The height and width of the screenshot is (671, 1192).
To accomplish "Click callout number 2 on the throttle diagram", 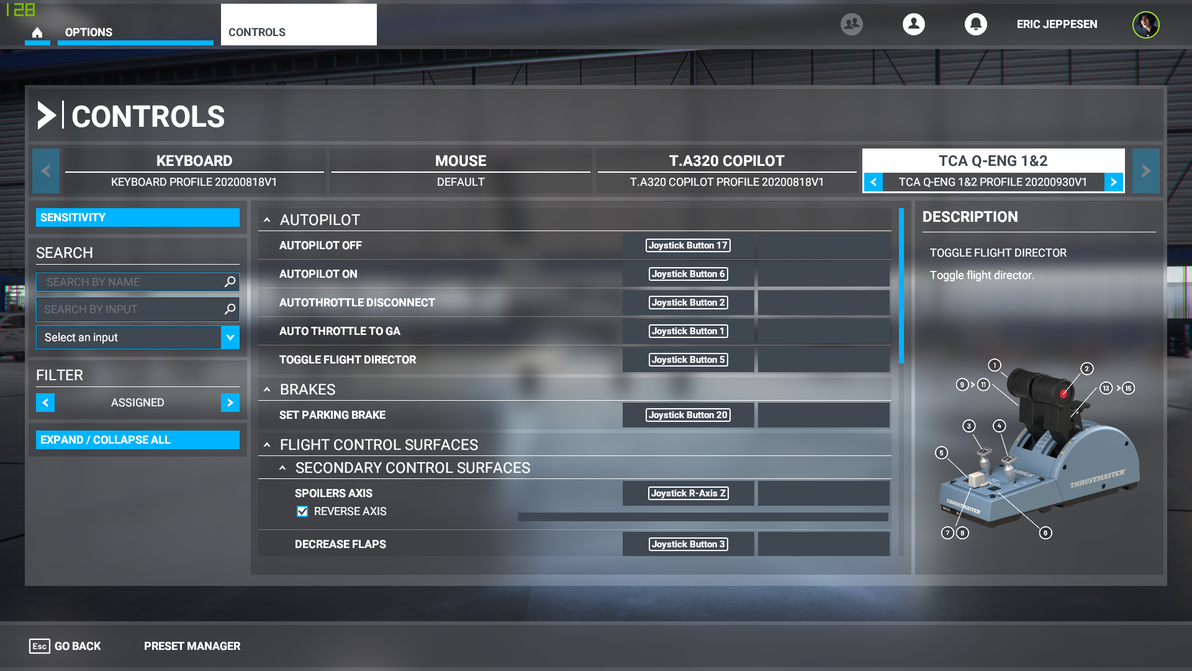I will (x=1087, y=369).
